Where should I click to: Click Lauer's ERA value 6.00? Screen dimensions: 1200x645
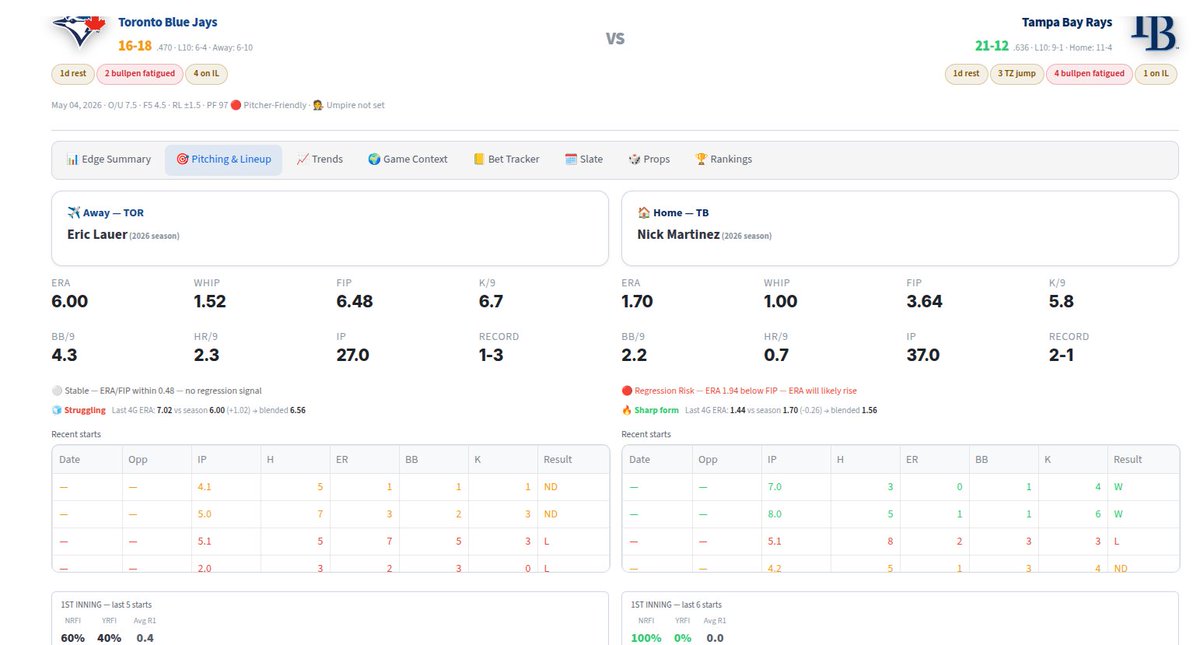(70, 301)
